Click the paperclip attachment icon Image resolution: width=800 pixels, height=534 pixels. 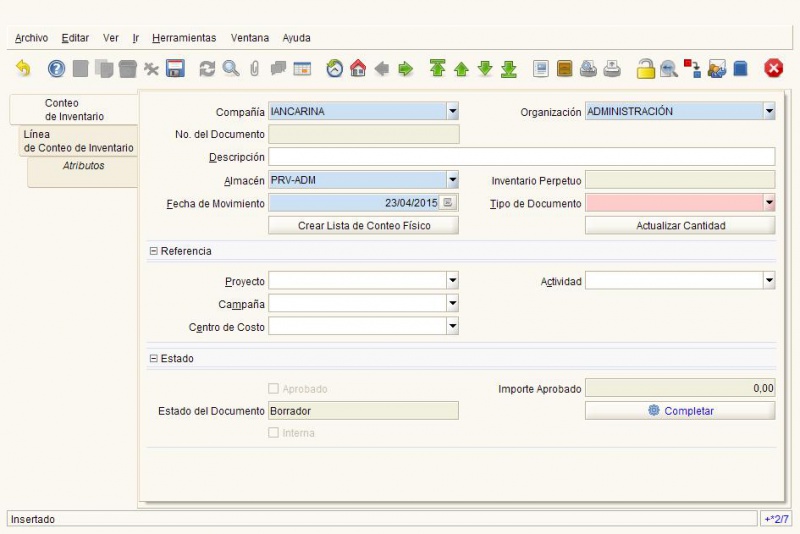[254, 68]
